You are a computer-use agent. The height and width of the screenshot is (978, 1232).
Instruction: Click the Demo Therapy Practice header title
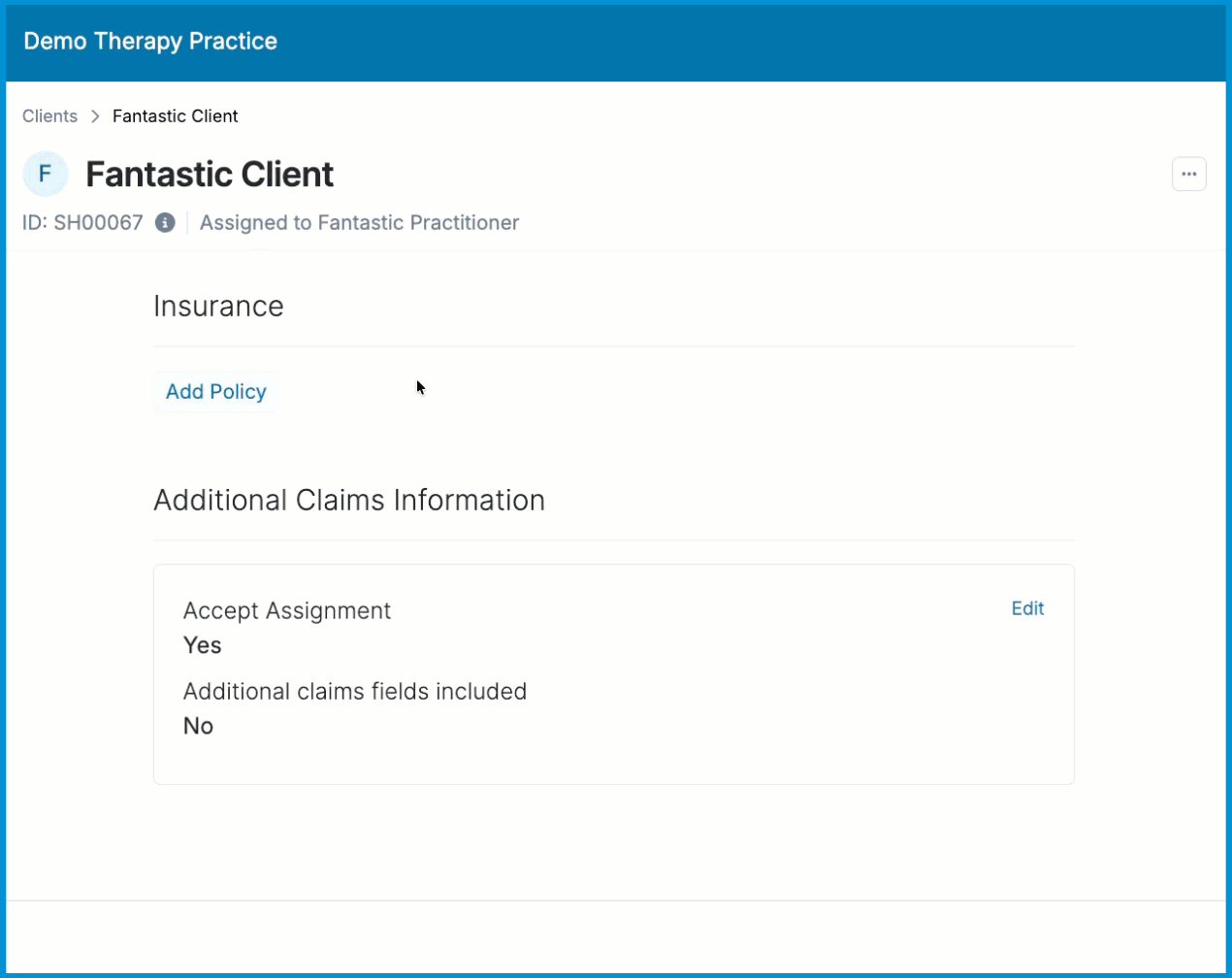pos(150,41)
